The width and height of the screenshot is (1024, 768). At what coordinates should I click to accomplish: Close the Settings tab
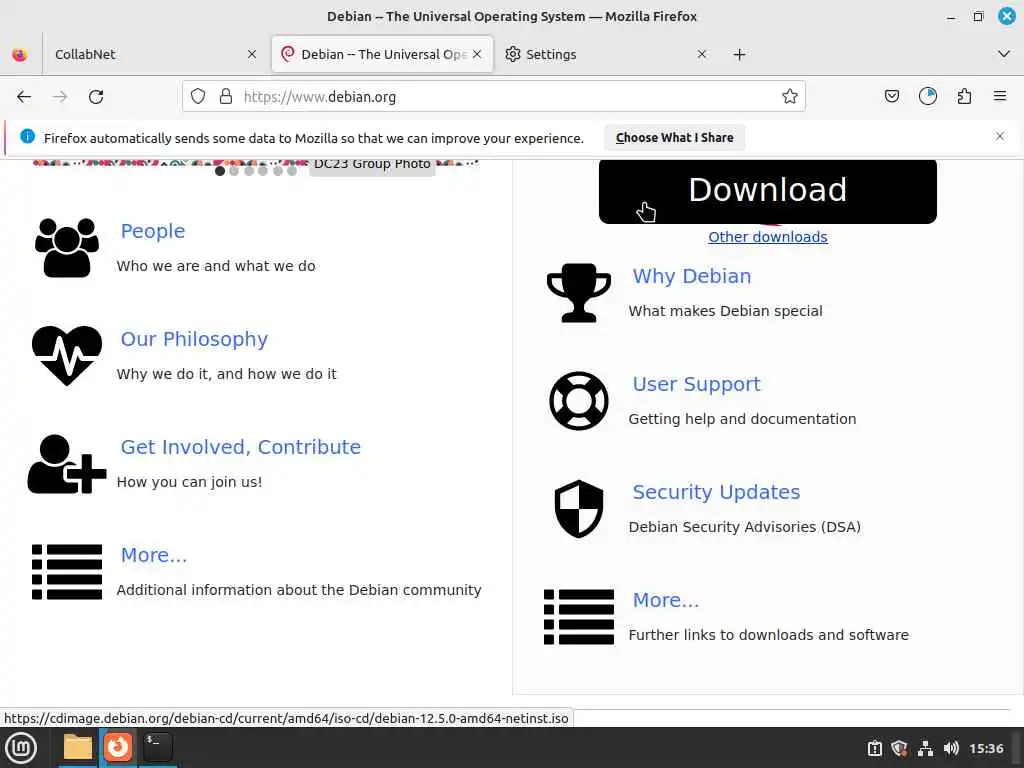click(x=701, y=54)
